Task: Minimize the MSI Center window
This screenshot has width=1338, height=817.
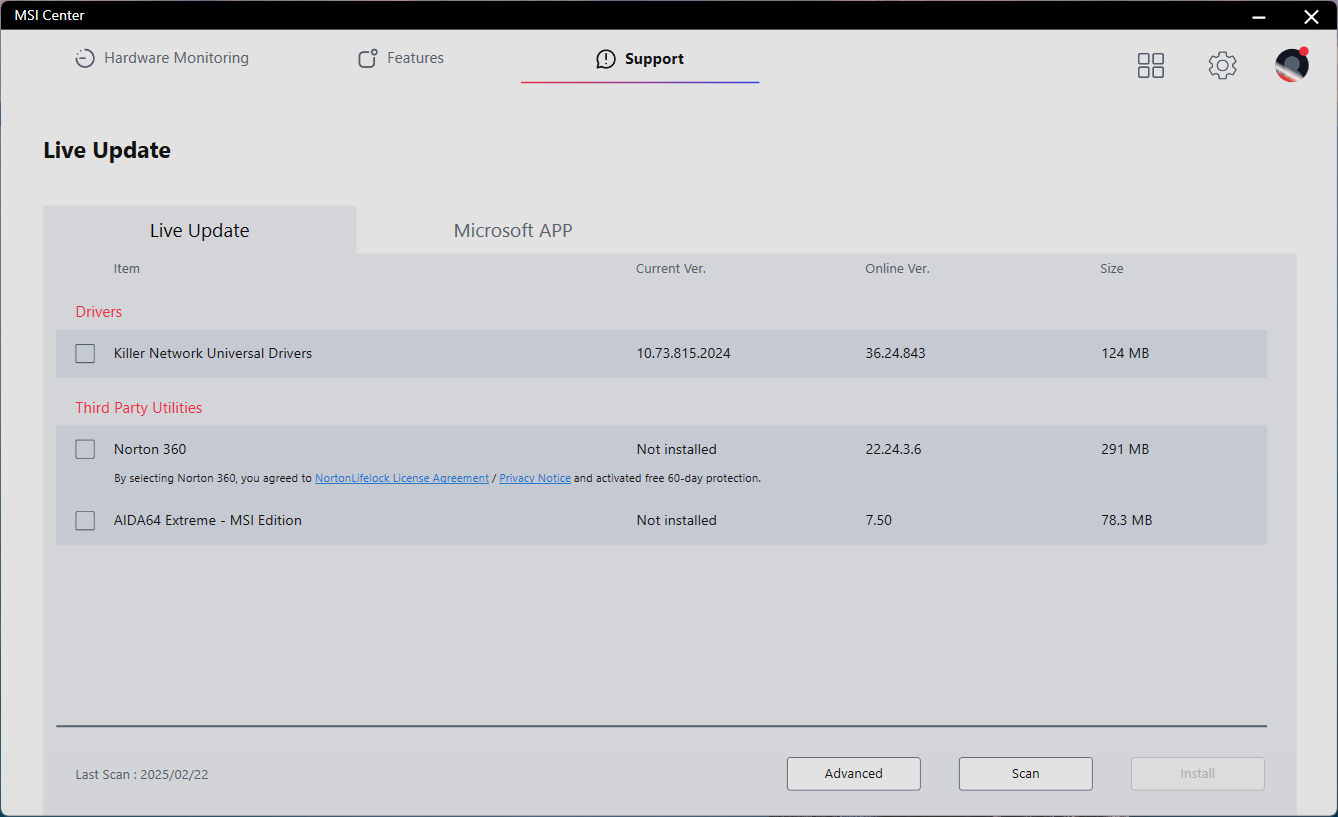Action: [1260, 16]
